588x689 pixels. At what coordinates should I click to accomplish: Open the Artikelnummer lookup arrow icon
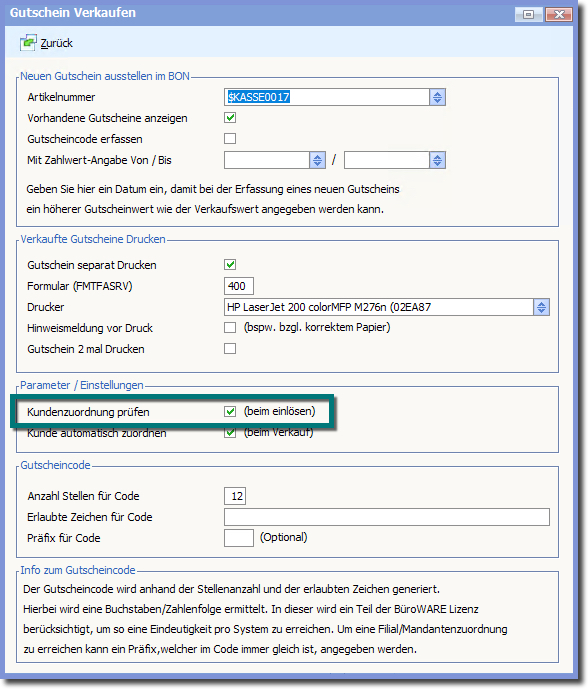(x=437, y=97)
